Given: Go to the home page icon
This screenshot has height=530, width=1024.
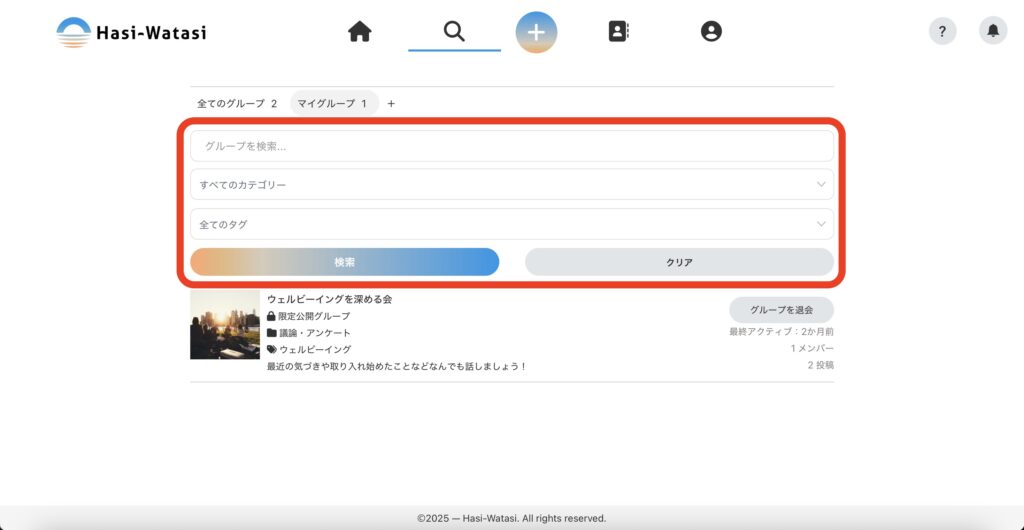Looking at the screenshot, I should [x=360, y=32].
